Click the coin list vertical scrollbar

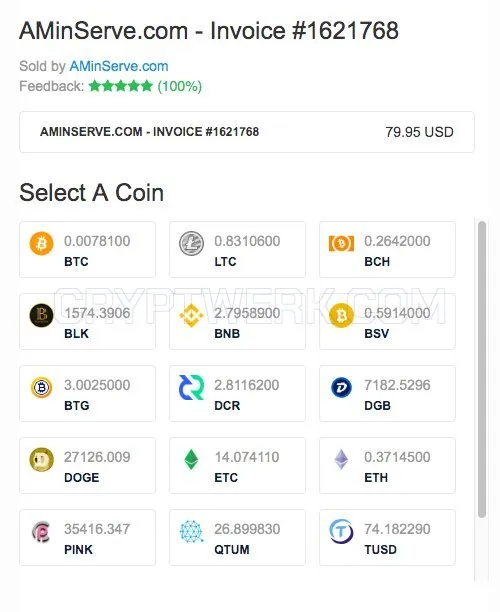coord(482,369)
